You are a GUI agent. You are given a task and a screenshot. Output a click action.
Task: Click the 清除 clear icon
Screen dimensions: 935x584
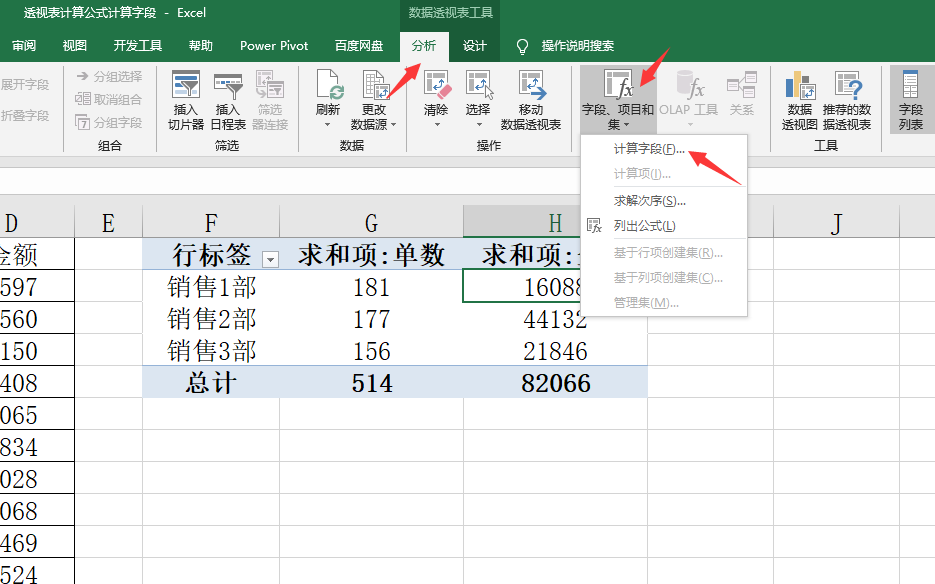(x=436, y=85)
